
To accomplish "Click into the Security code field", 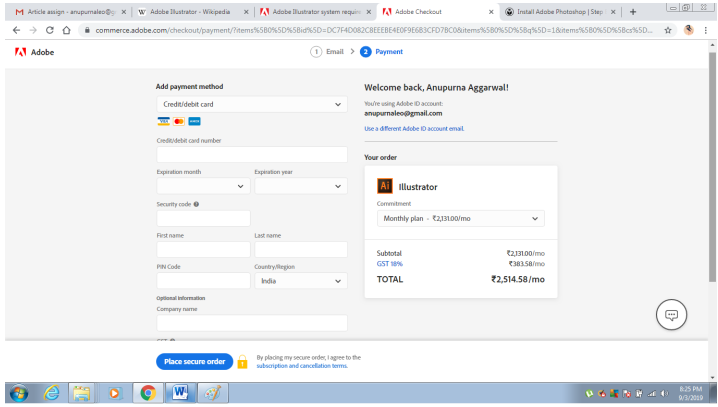I will 203,218.
